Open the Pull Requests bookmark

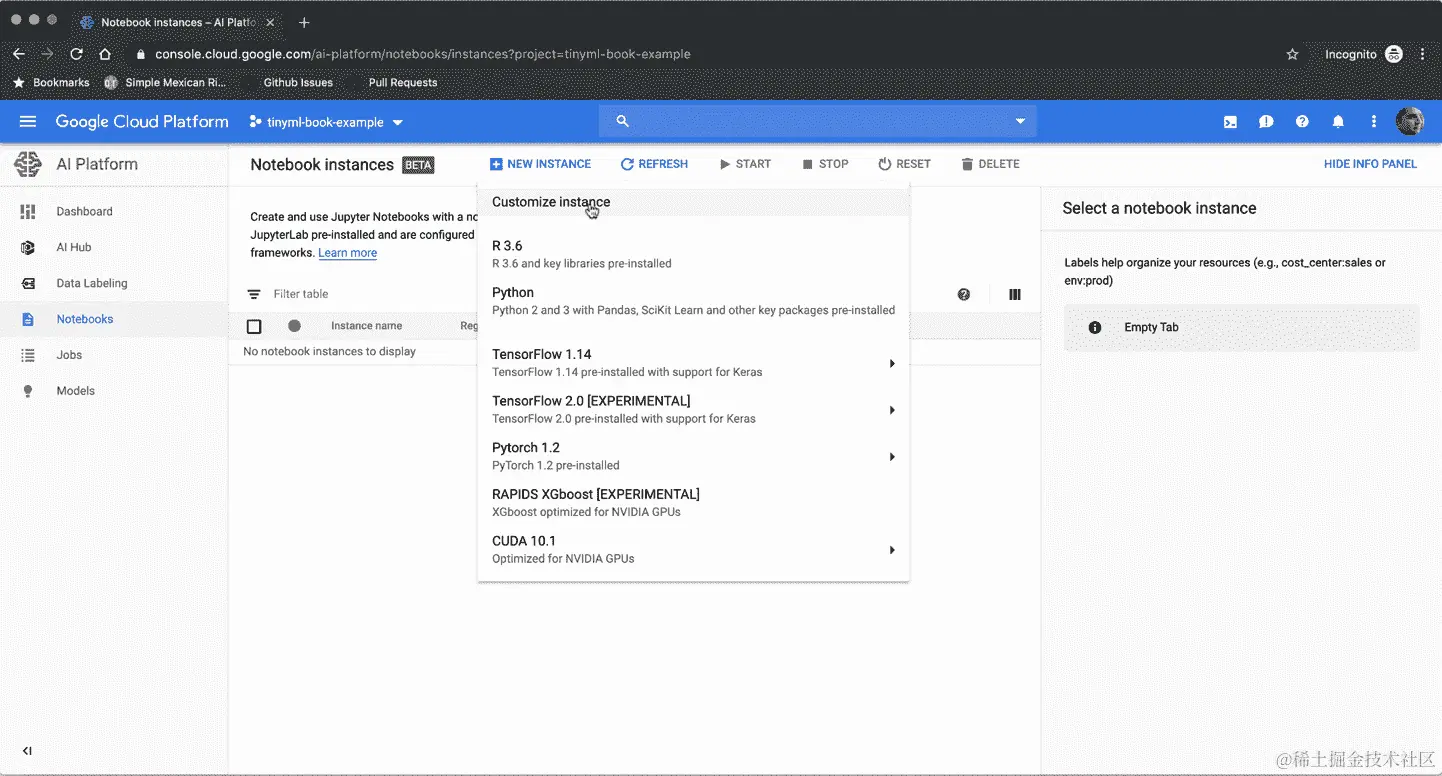tap(403, 83)
